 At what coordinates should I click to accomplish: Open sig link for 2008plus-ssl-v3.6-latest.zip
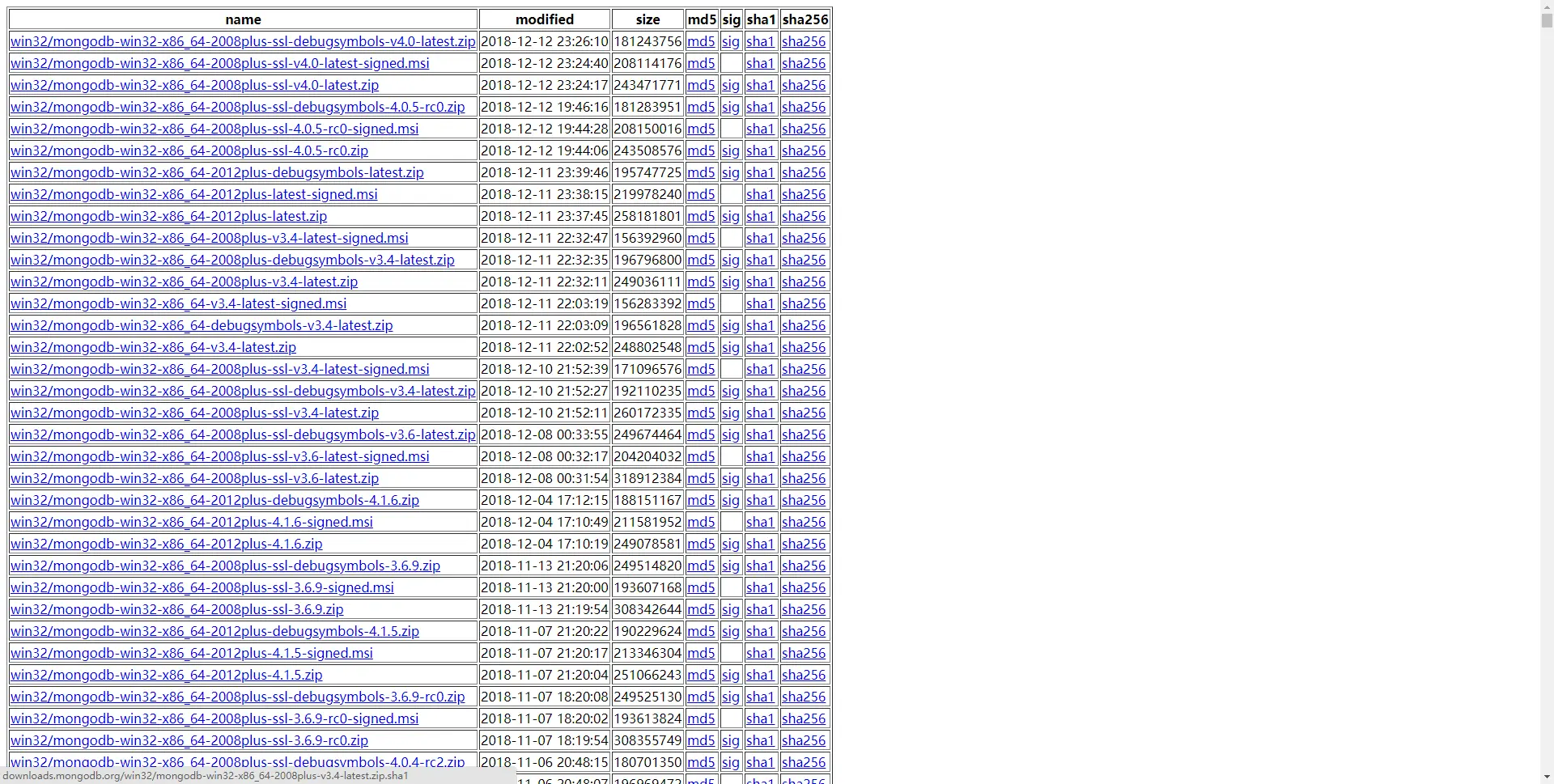(x=731, y=478)
